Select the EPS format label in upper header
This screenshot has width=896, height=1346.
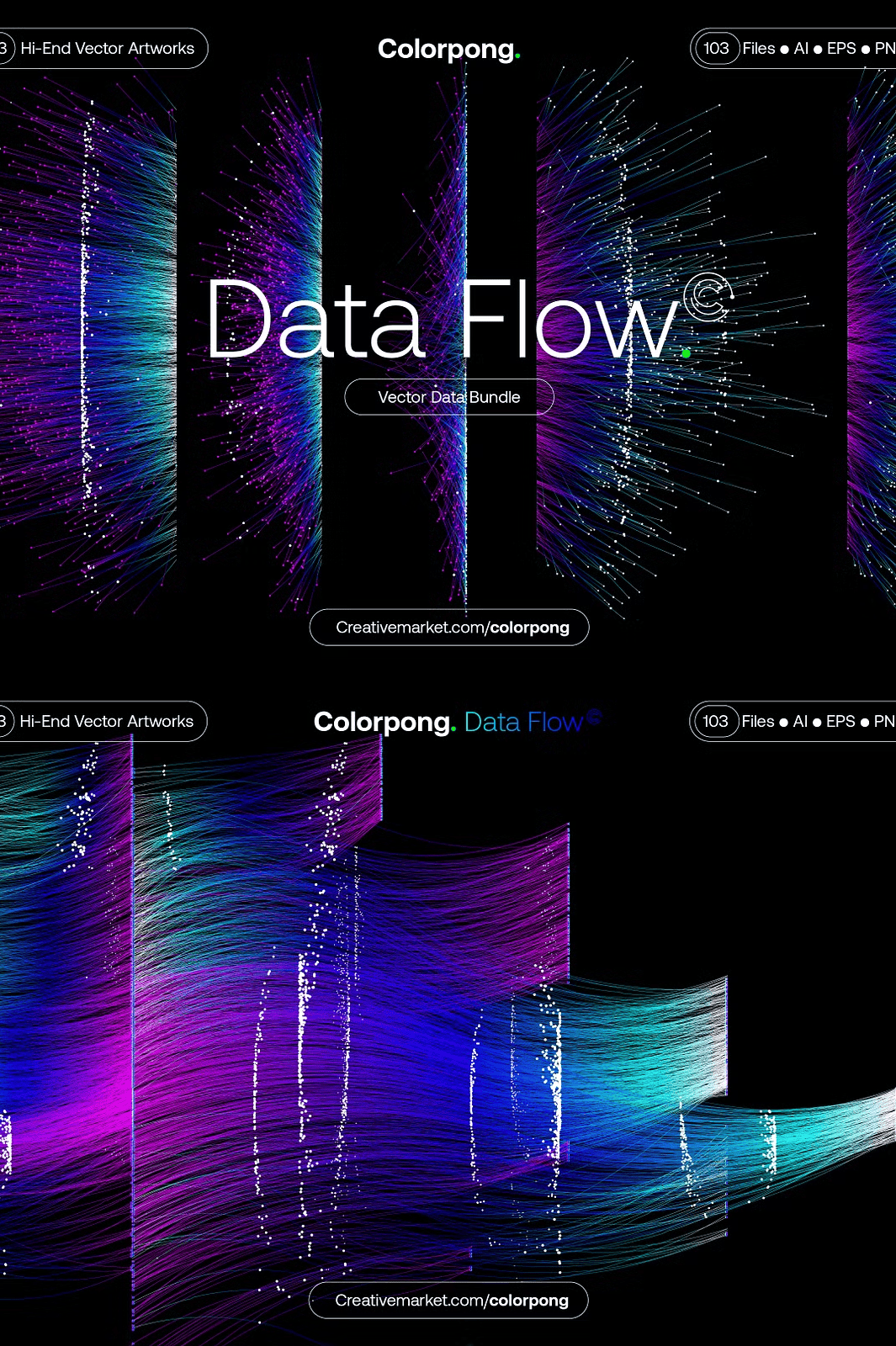tap(841, 49)
